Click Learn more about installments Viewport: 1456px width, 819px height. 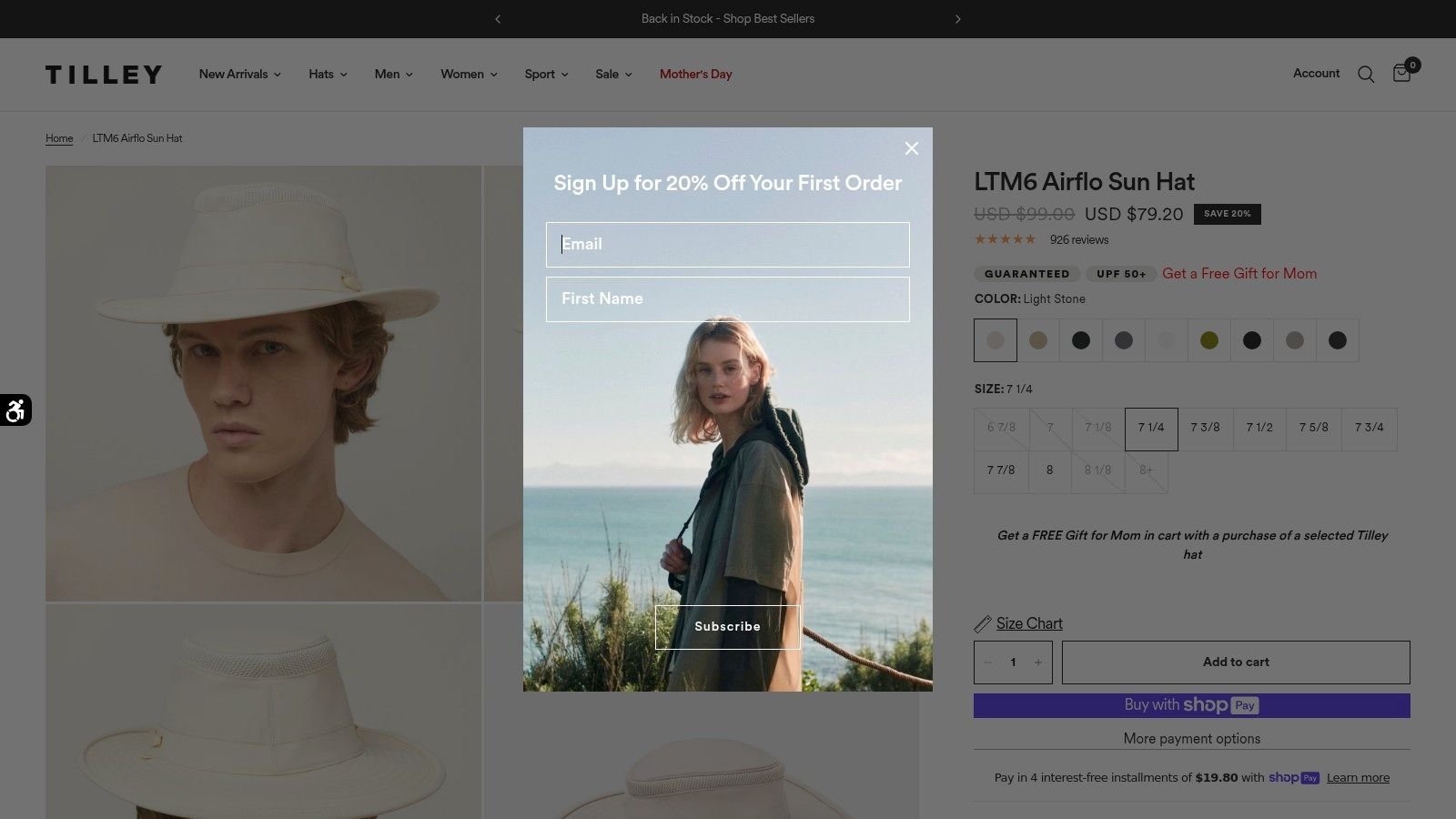[x=1358, y=778]
